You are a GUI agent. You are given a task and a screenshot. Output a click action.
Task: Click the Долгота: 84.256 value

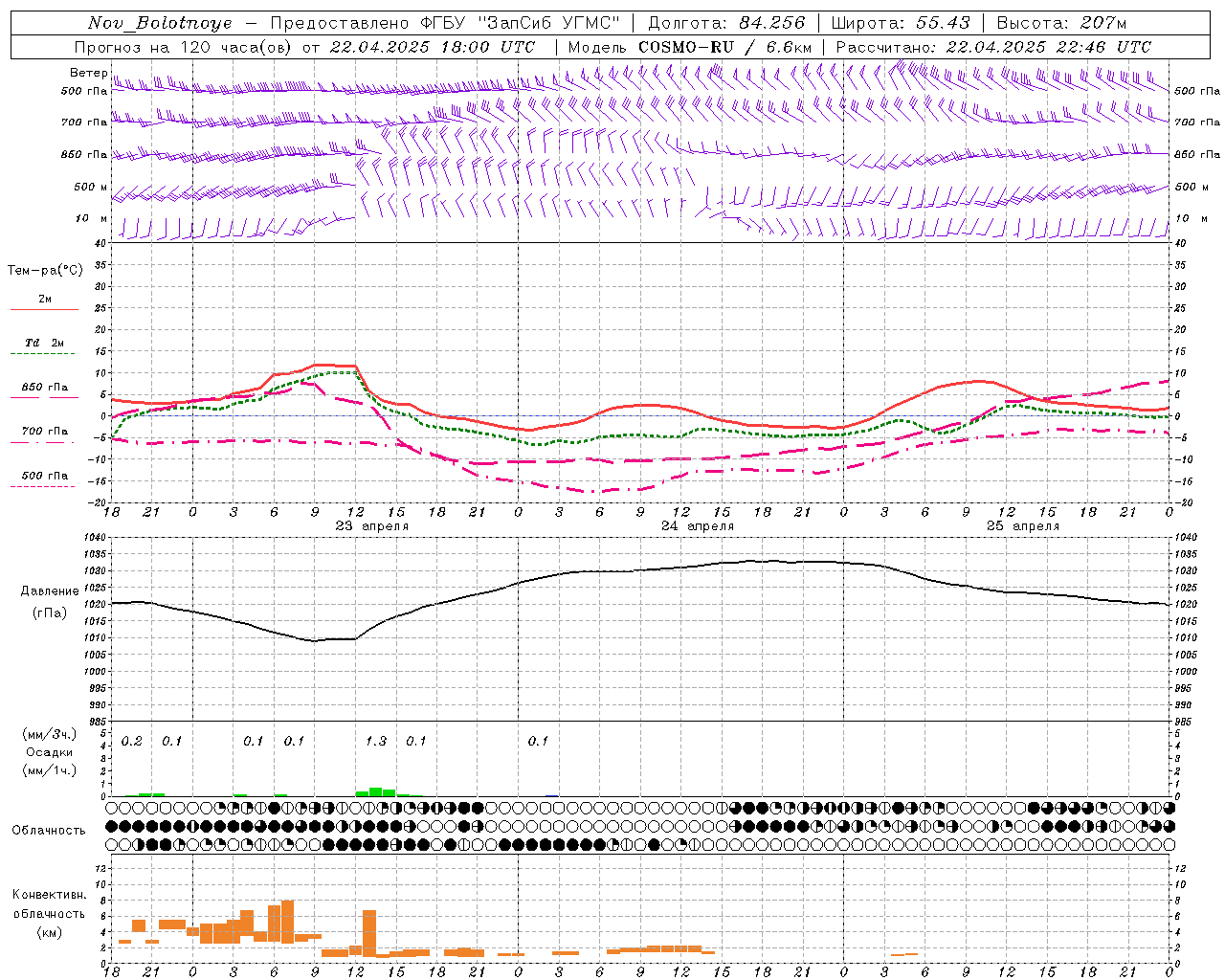(726, 23)
